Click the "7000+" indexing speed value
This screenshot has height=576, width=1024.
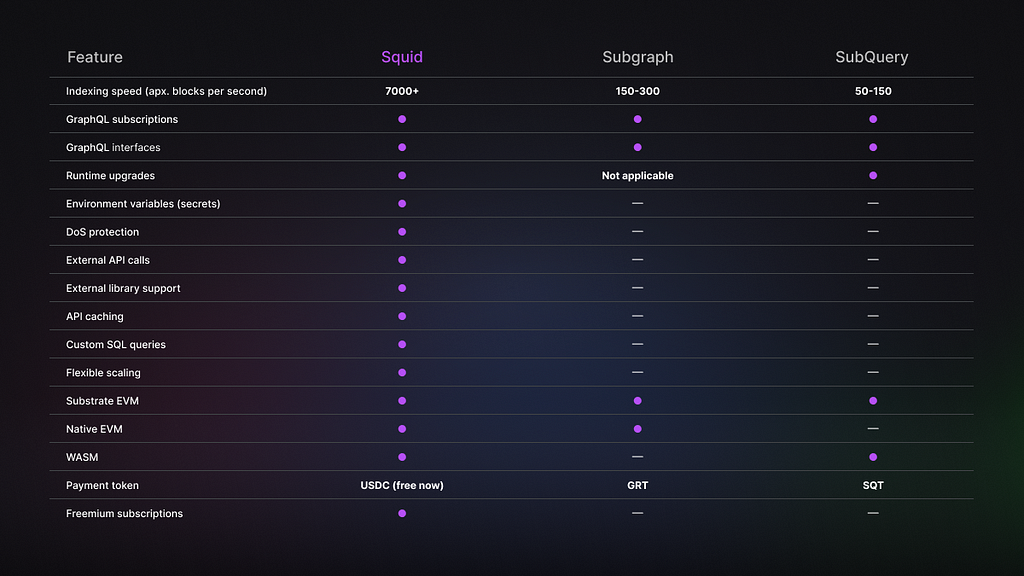point(402,91)
